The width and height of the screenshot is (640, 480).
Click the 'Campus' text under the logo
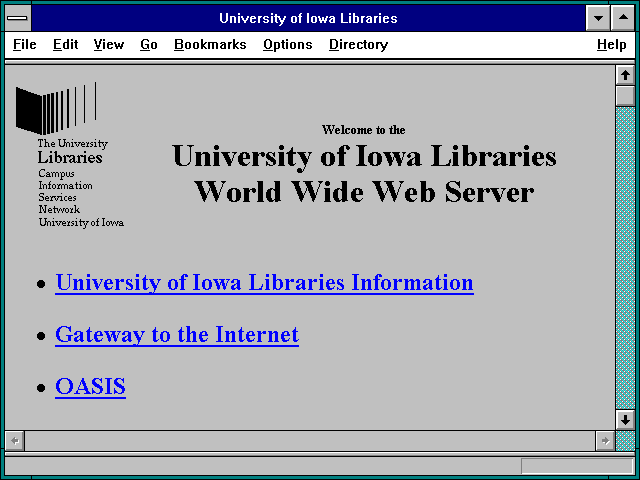click(x=56, y=173)
